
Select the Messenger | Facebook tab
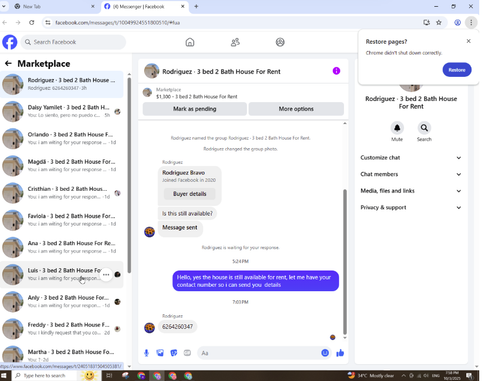(144, 6)
